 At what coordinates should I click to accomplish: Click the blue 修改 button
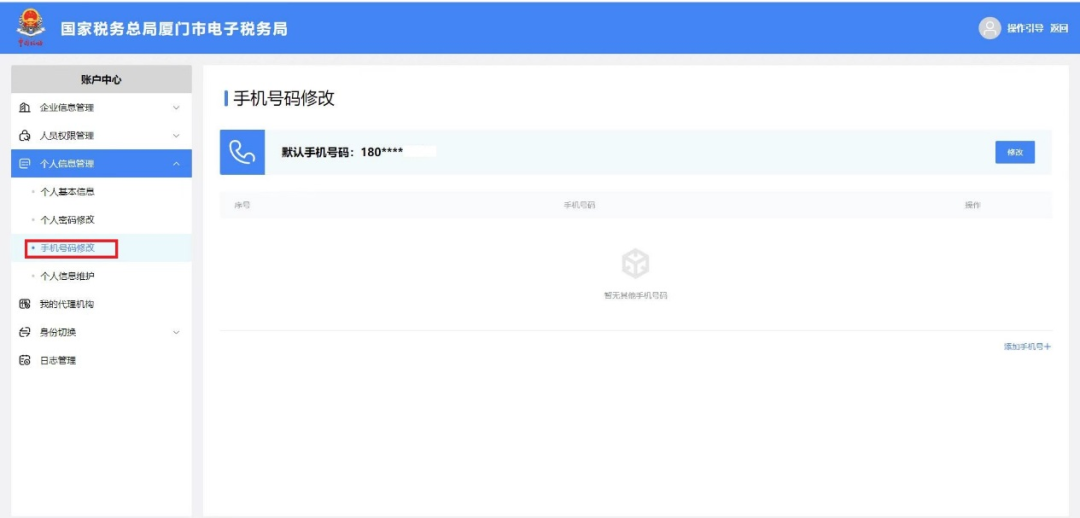[x=1015, y=152]
